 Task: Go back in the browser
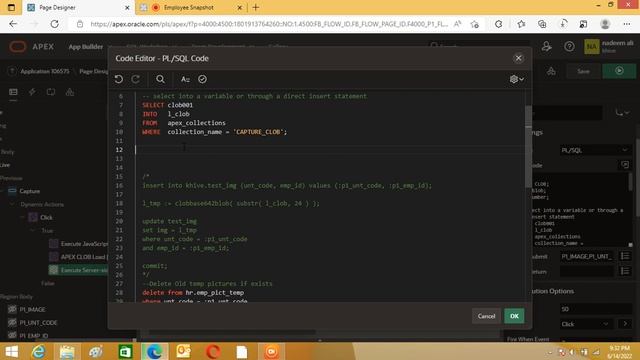coord(13,24)
